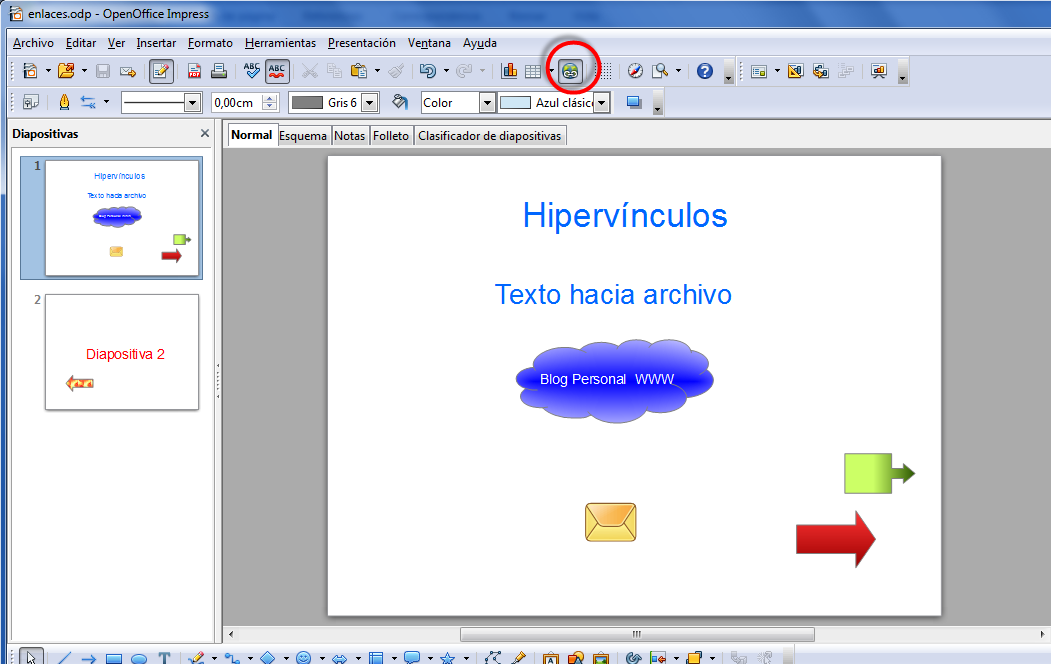Viewport: 1051px width, 664px height.
Task: Open the Gris 6 line color dropdown
Action: [x=370, y=103]
